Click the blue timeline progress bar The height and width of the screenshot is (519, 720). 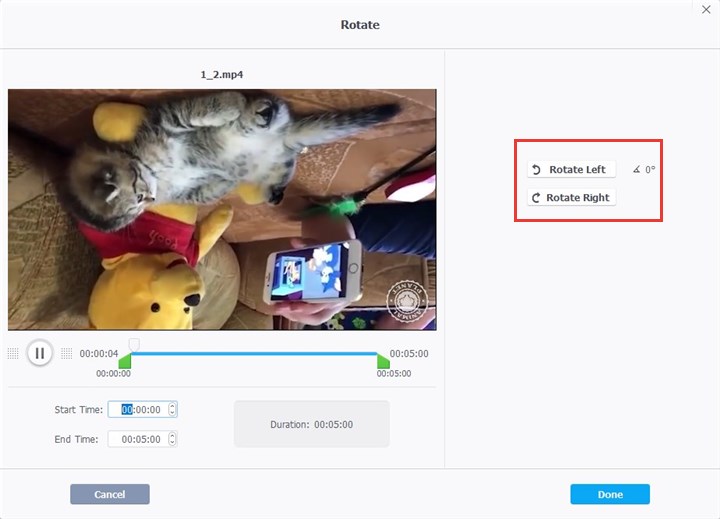253,354
